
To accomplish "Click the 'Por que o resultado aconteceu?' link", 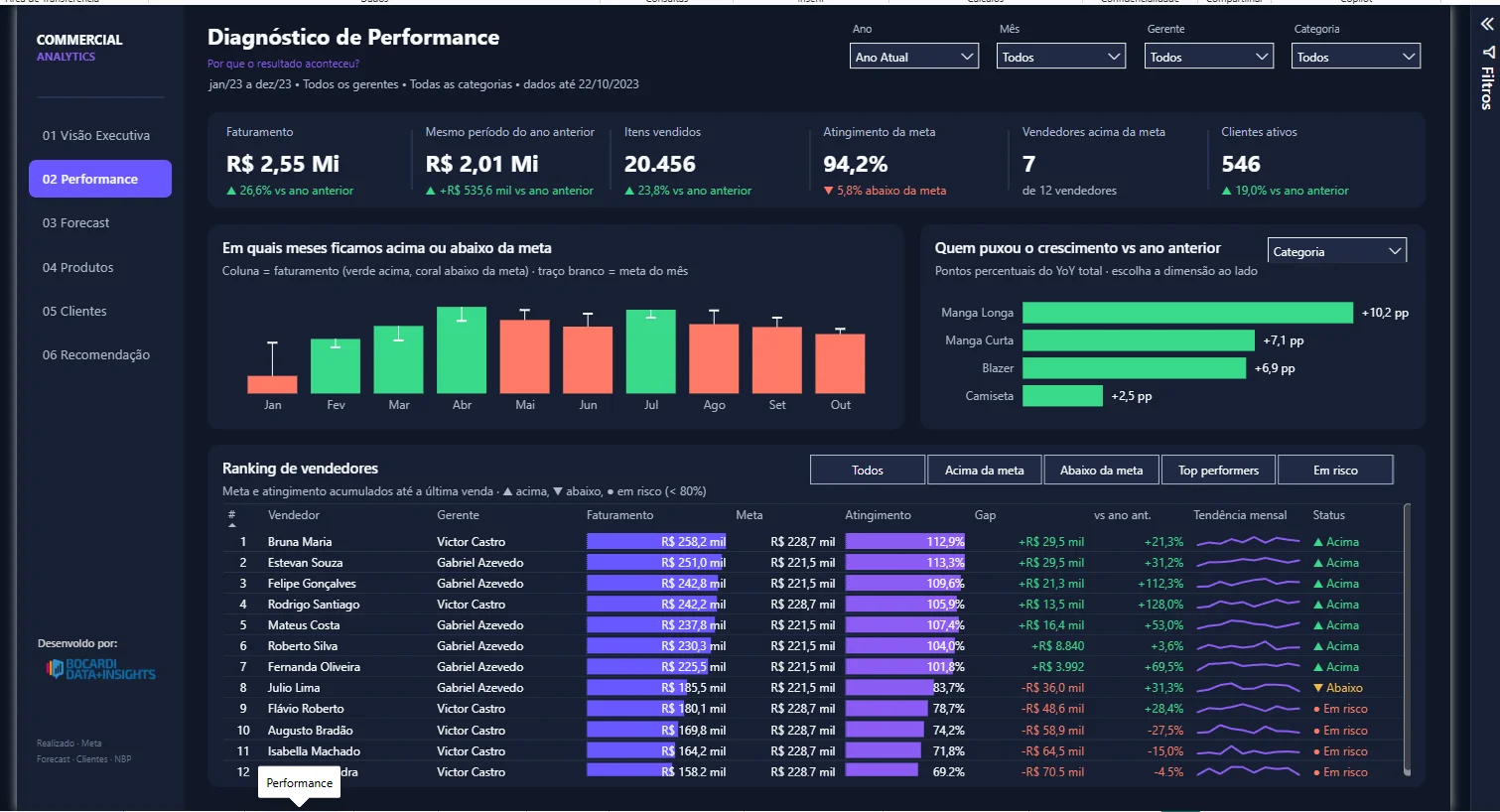I will click(283, 64).
